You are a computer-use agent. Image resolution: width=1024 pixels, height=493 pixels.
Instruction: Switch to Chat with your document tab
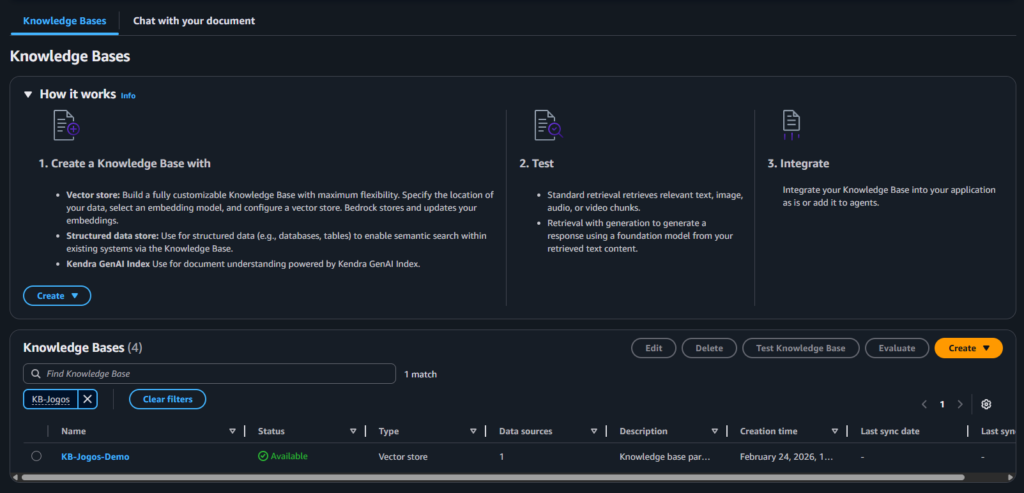[194, 20]
